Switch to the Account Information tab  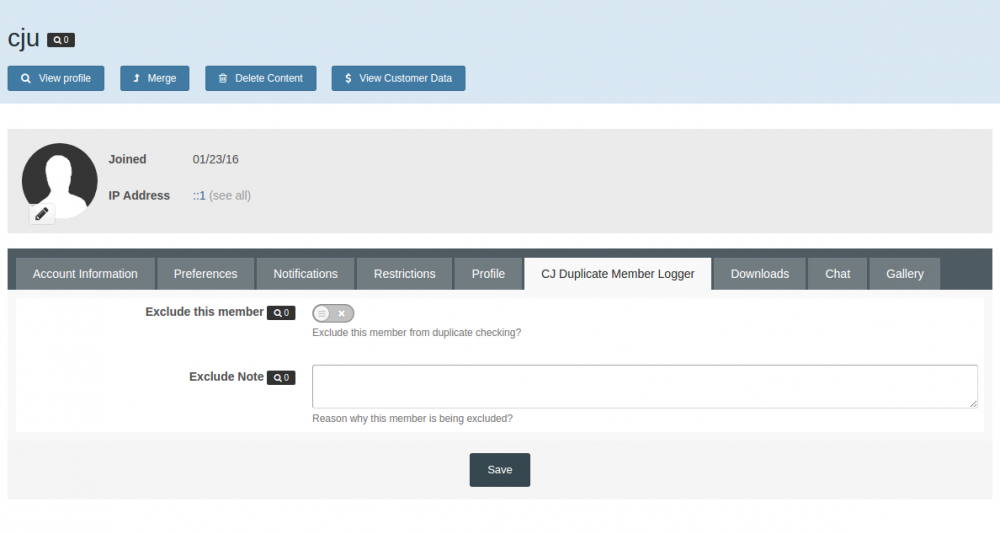click(x=85, y=274)
